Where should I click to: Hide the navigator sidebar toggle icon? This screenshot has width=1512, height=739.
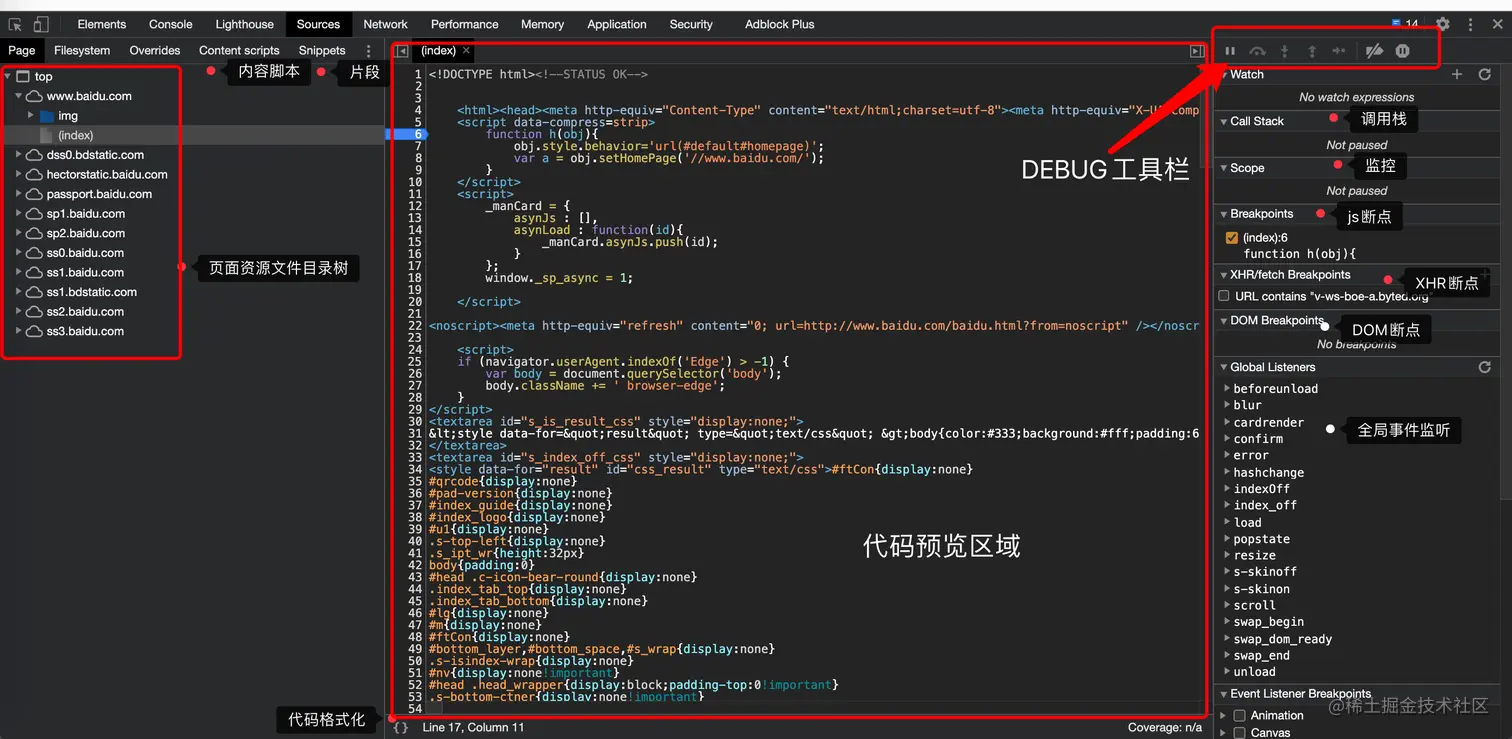[x=402, y=51]
